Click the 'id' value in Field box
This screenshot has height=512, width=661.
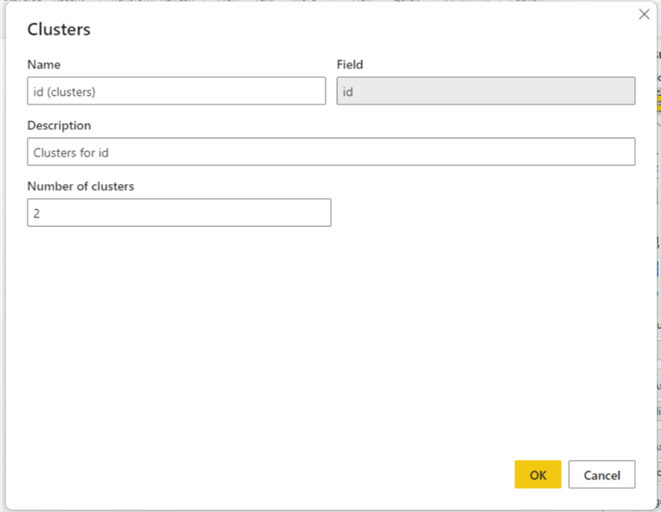[348, 92]
